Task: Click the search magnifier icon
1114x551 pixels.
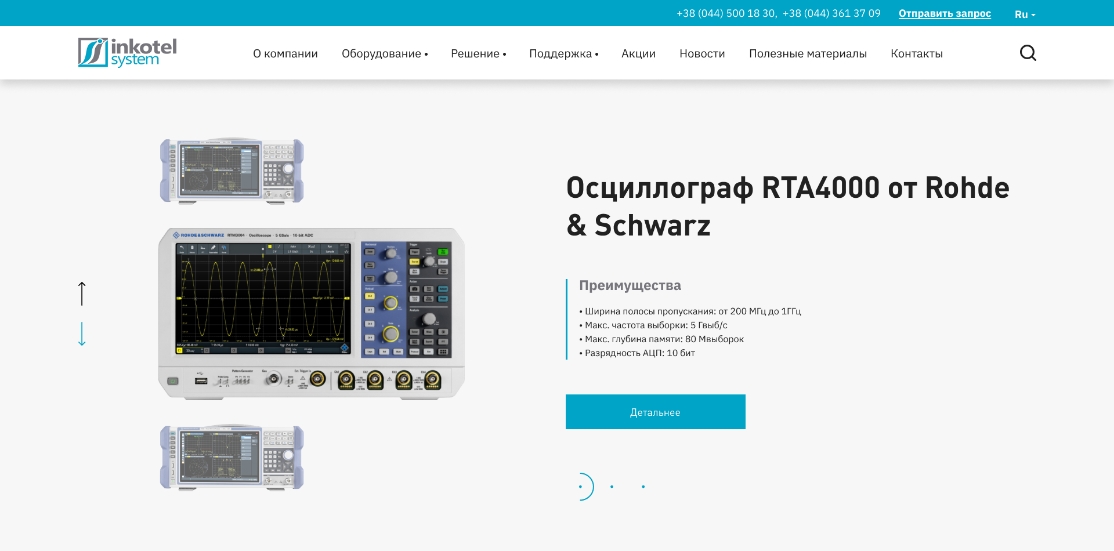Action: click(x=1027, y=53)
